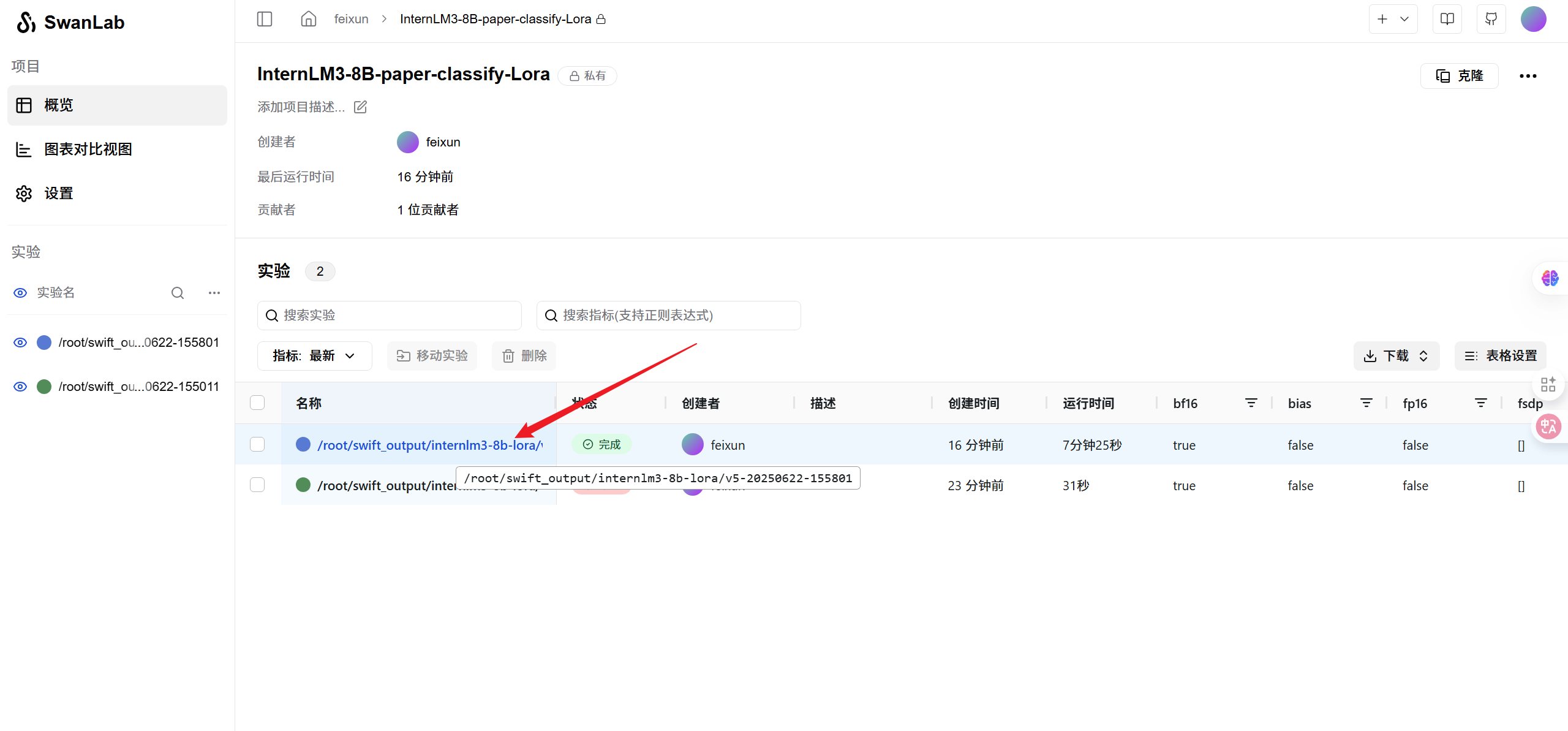This screenshot has width=1568, height=731.
Task: Open 设置 settings in sidebar
Action: tap(117, 194)
